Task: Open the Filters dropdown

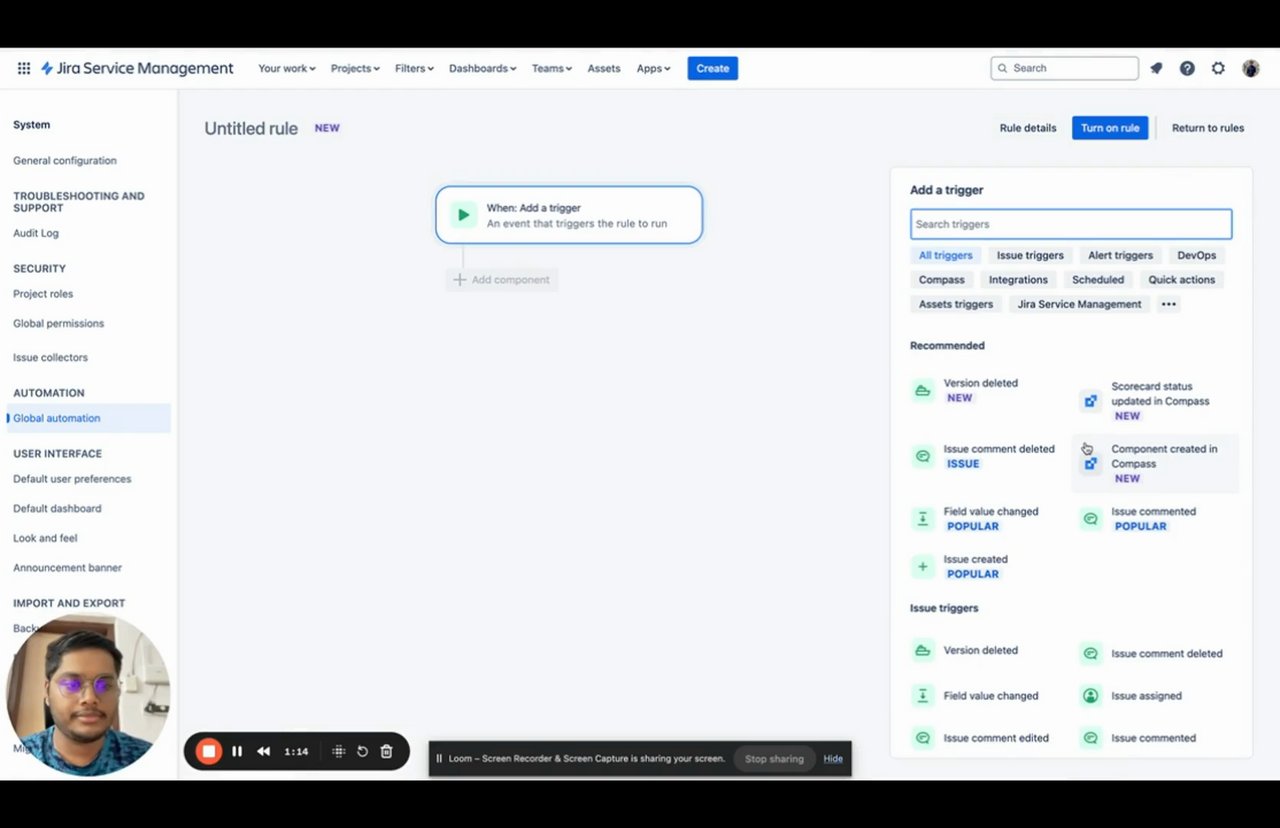Action: pos(414,68)
